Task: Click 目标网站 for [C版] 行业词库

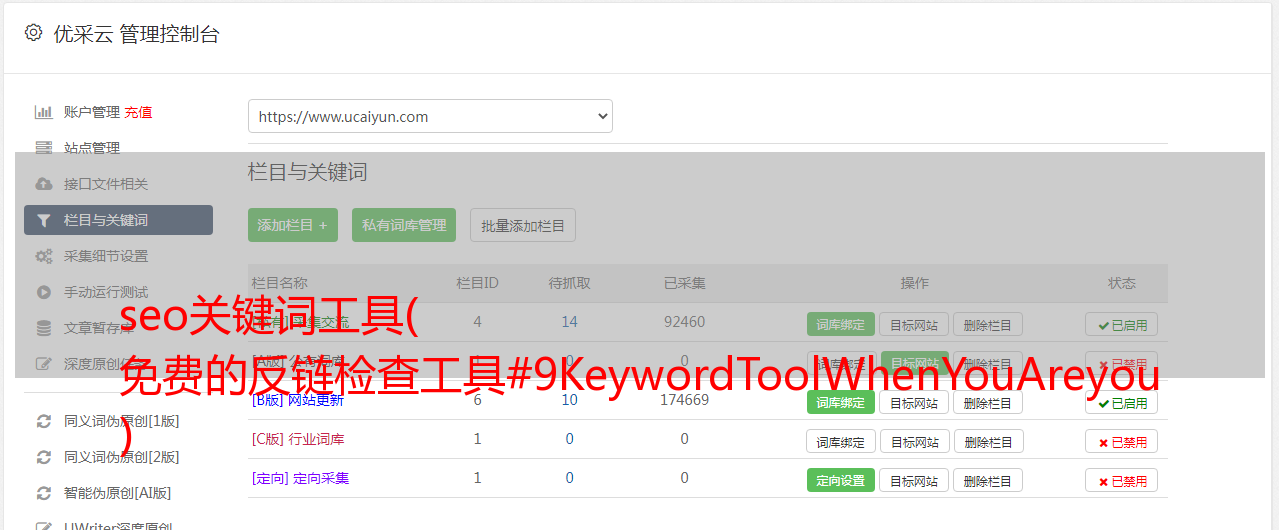Action: click(914, 441)
